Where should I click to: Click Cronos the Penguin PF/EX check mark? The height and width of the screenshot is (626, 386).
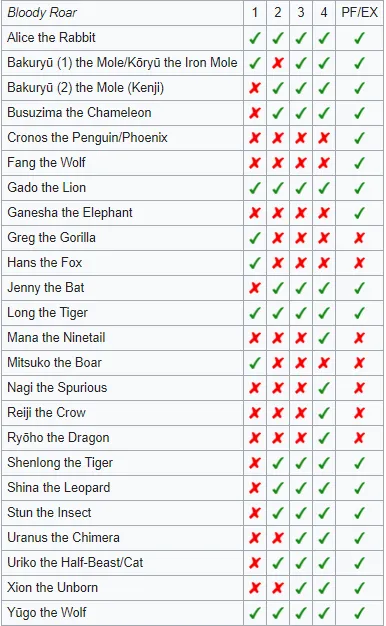tap(359, 138)
